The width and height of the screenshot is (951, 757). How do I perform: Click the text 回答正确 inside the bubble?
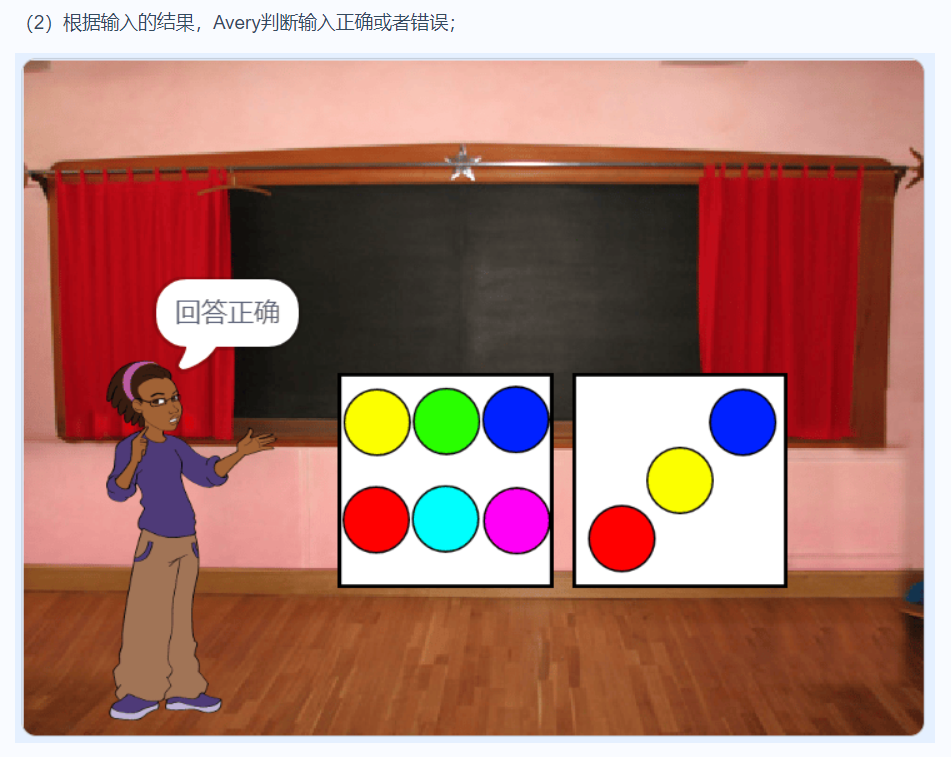pos(230,312)
